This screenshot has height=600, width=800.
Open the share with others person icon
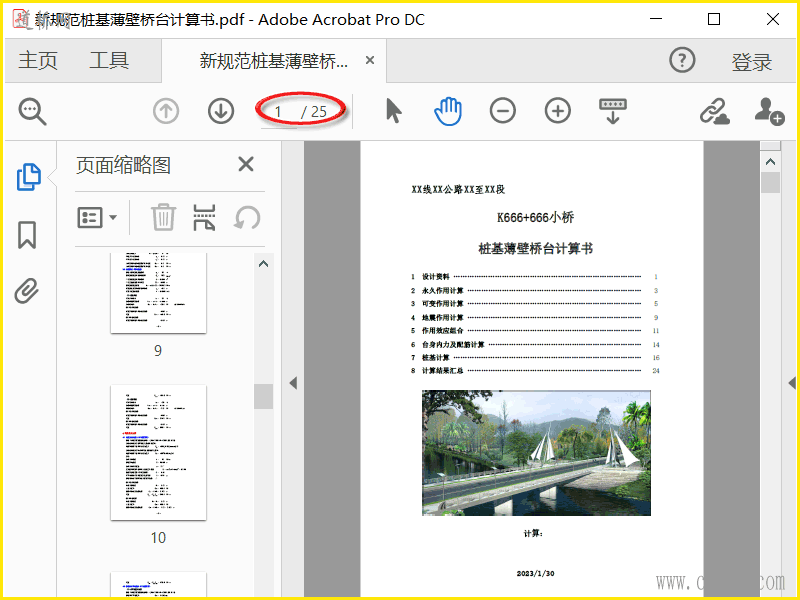[x=769, y=111]
